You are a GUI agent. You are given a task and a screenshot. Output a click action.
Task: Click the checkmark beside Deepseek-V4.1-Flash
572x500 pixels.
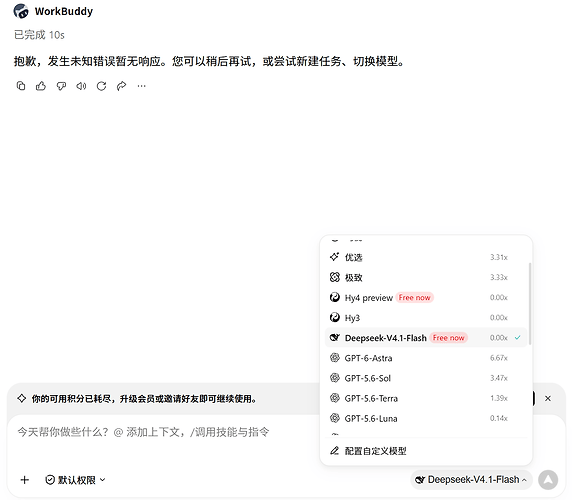click(x=517, y=338)
